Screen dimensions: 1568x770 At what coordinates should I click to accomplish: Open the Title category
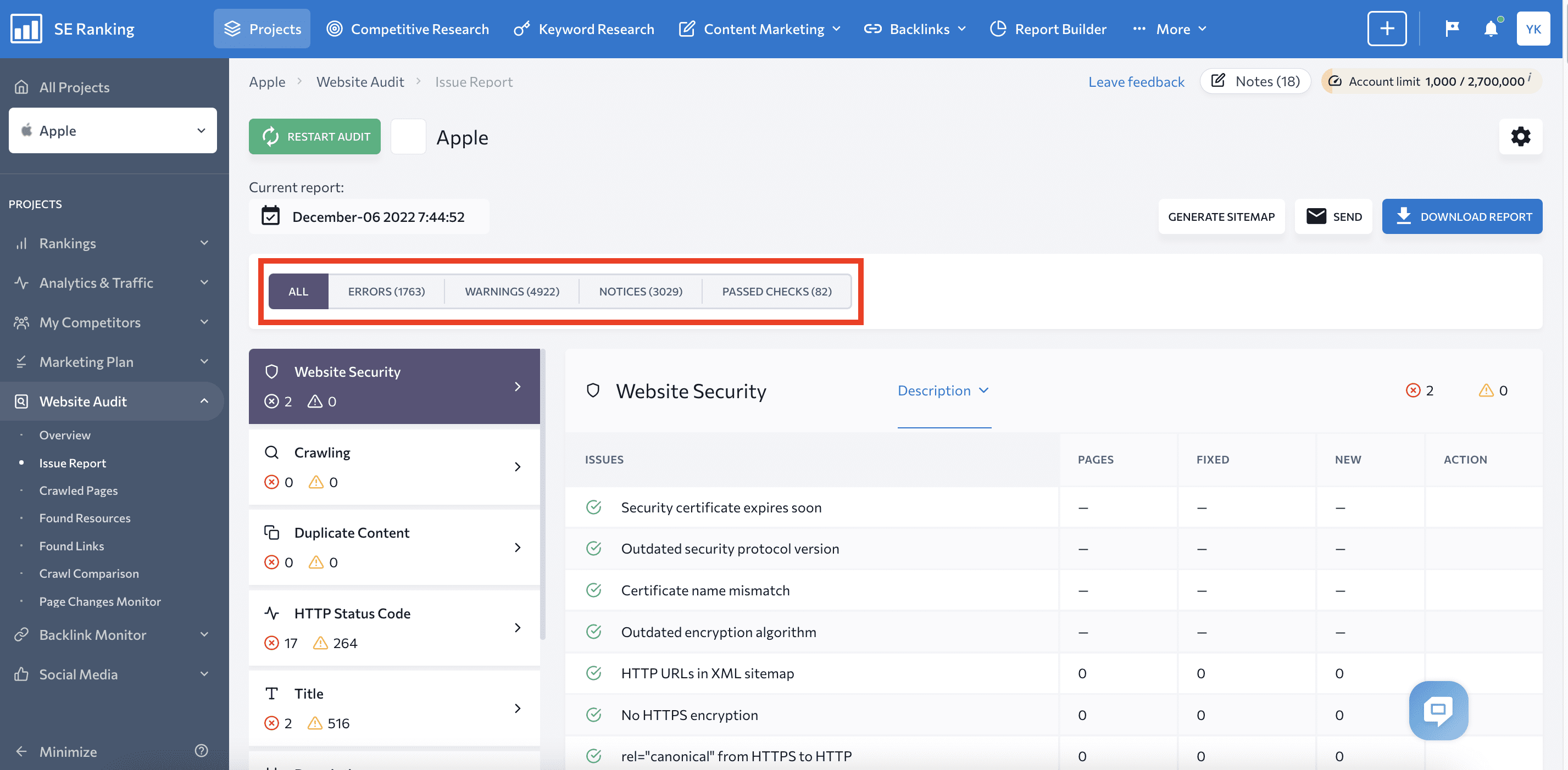pyautogui.click(x=394, y=708)
